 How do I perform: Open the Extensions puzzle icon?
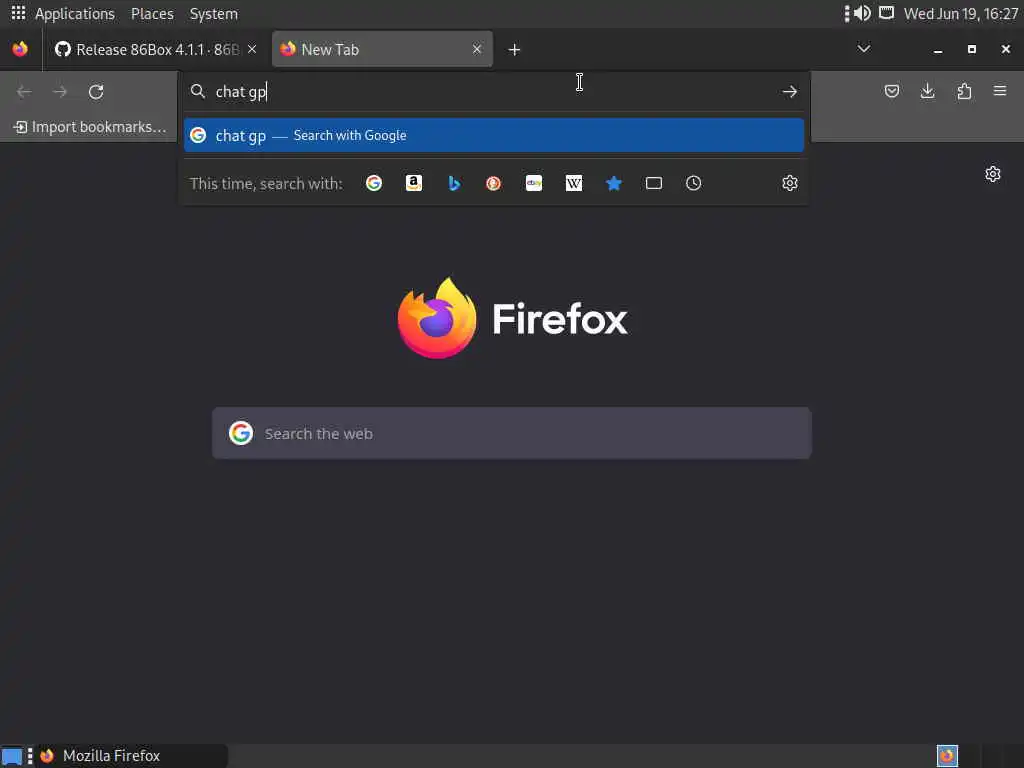pyautogui.click(x=964, y=91)
